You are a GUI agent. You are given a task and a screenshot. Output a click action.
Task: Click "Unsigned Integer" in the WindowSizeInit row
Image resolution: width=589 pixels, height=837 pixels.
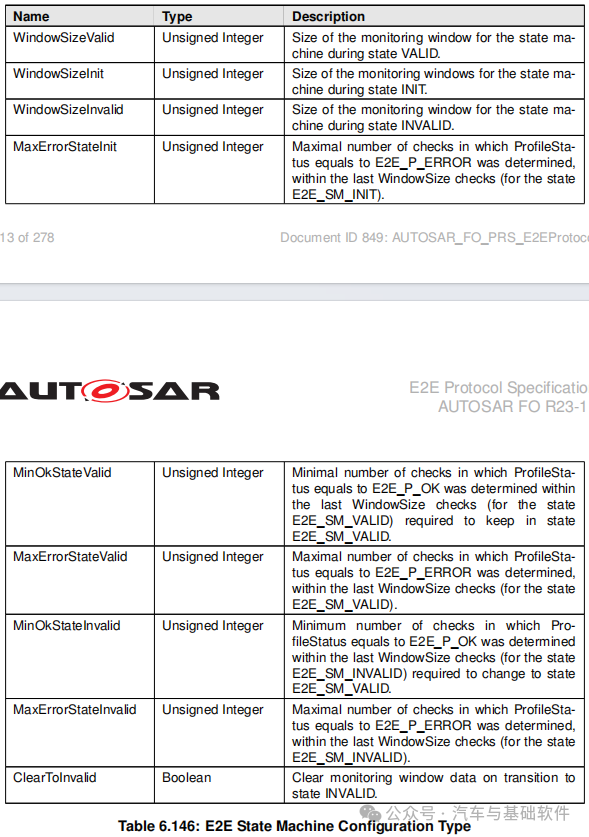[213, 74]
